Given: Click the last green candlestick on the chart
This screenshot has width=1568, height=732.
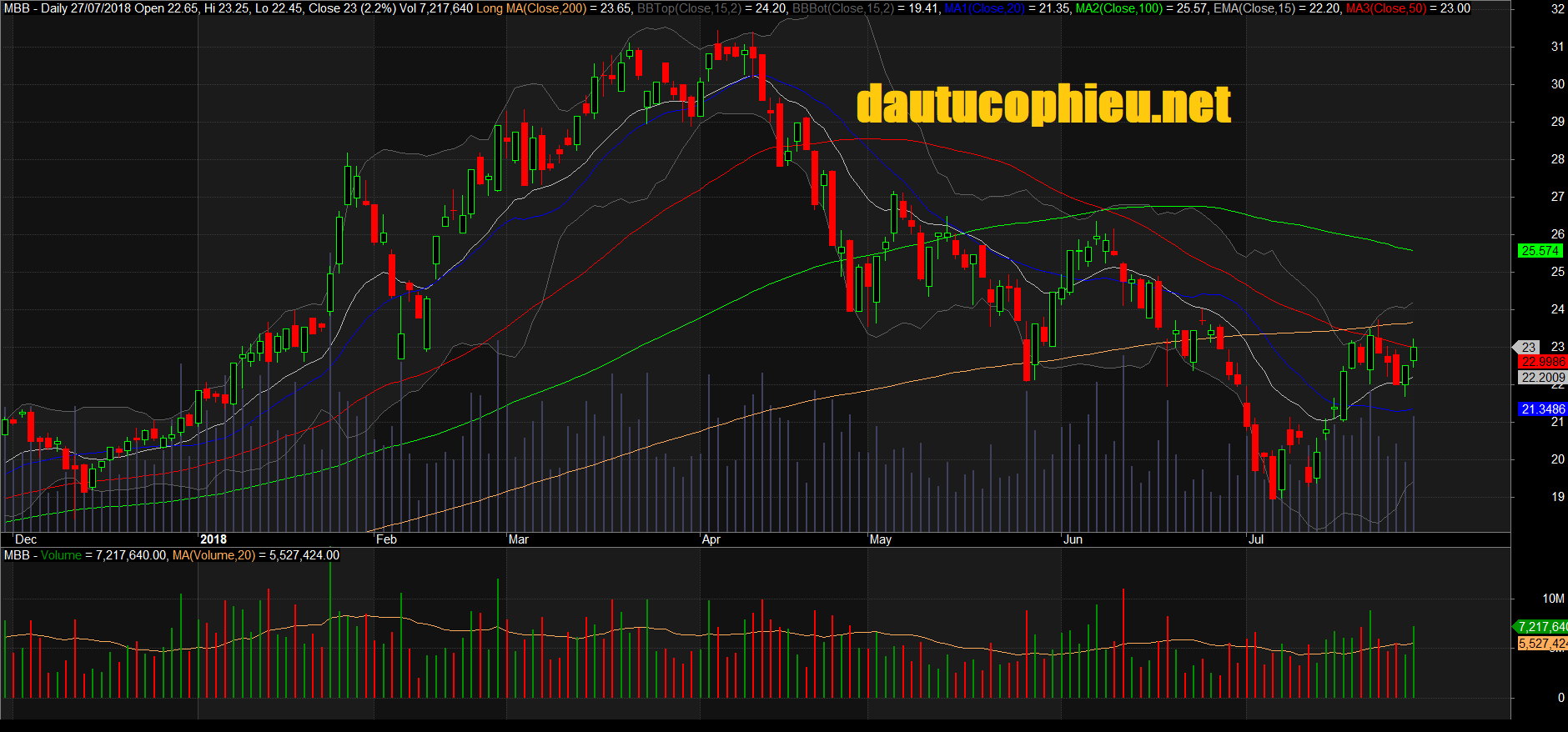Looking at the screenshot, I should coord(1414,354).
